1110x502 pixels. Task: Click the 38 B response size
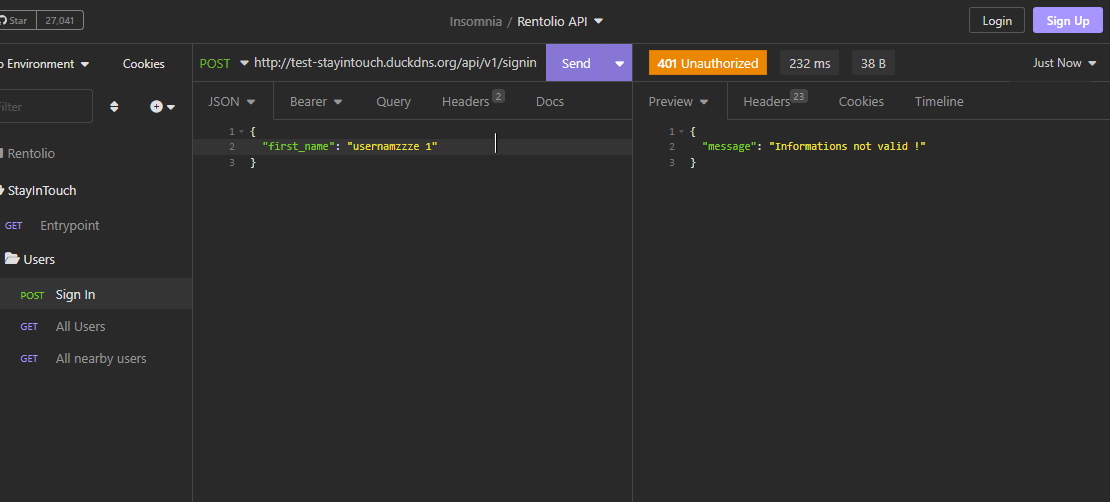click(873, 63)
